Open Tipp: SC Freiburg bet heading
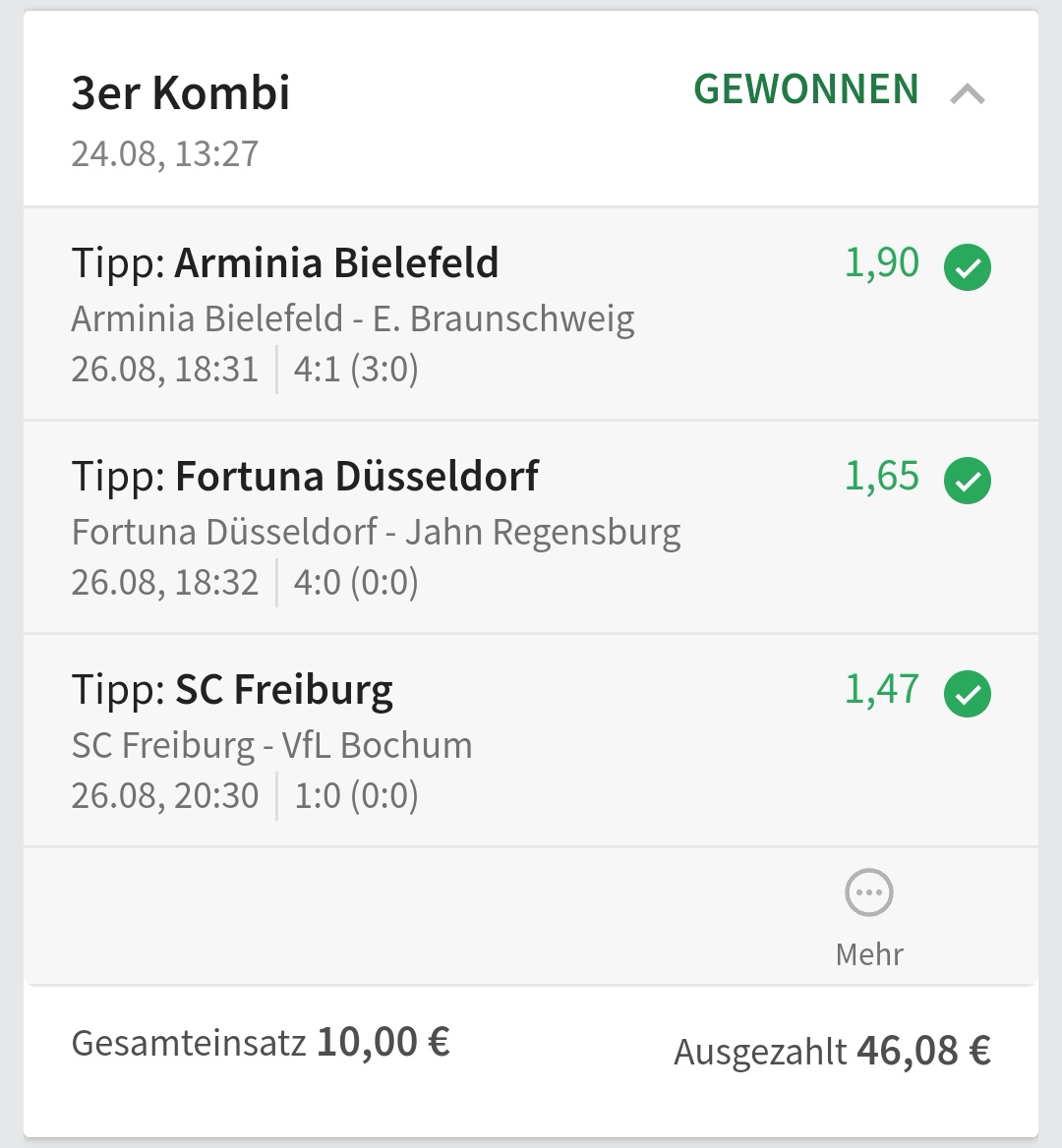The image size is (1062, 1148). tap(232, 690)
